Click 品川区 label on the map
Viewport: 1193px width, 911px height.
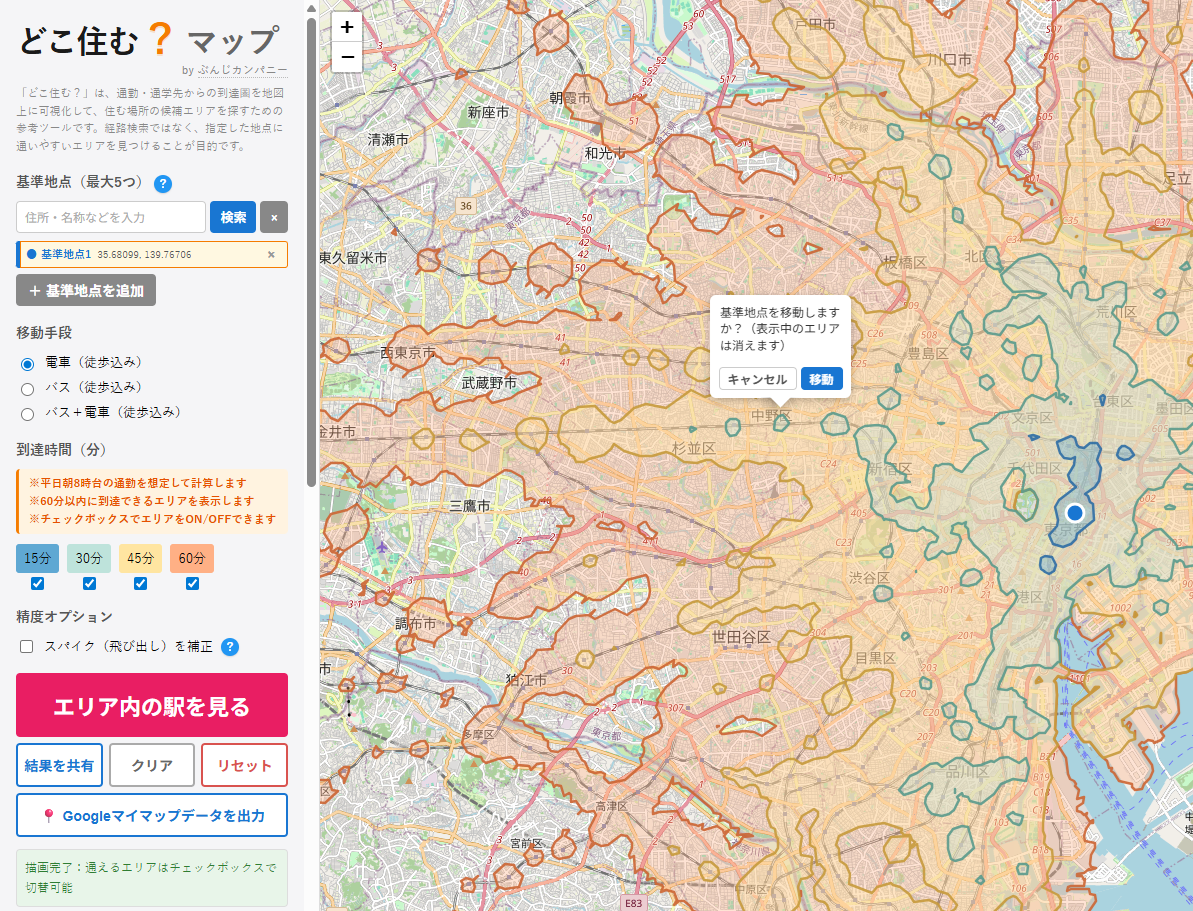(967, 771)
